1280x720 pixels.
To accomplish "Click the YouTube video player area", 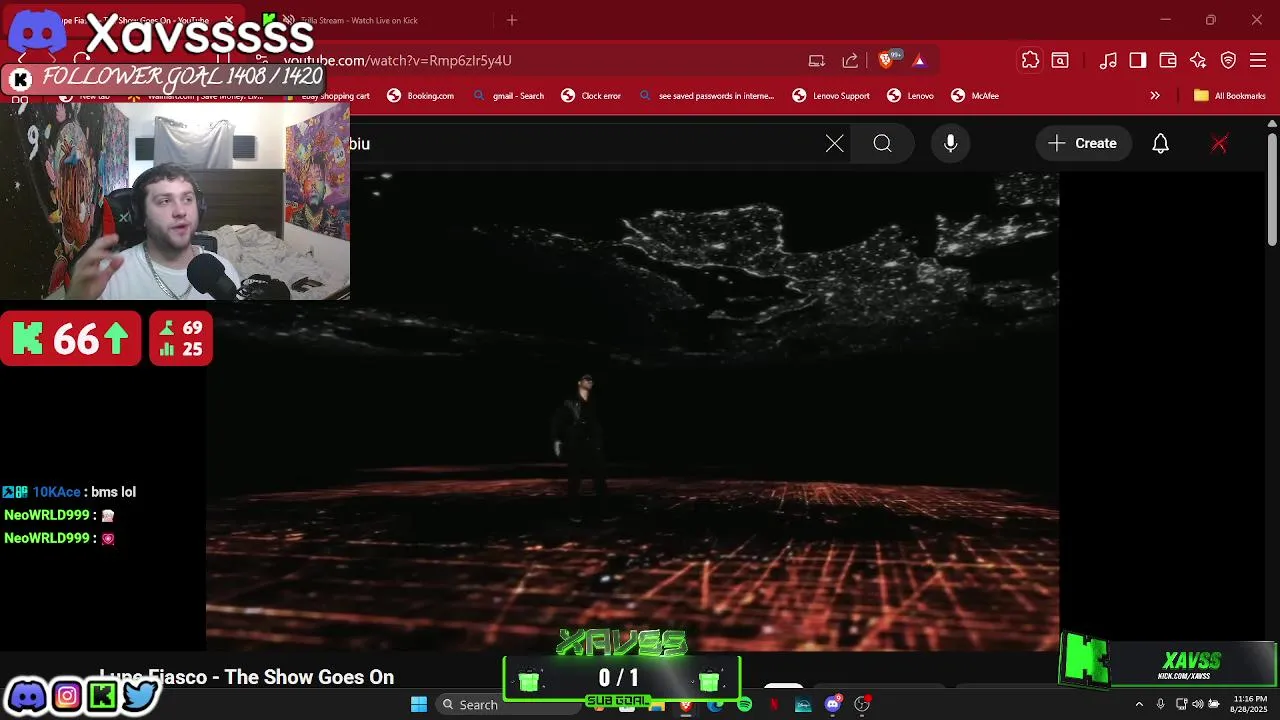I will (x=632, y=410).
